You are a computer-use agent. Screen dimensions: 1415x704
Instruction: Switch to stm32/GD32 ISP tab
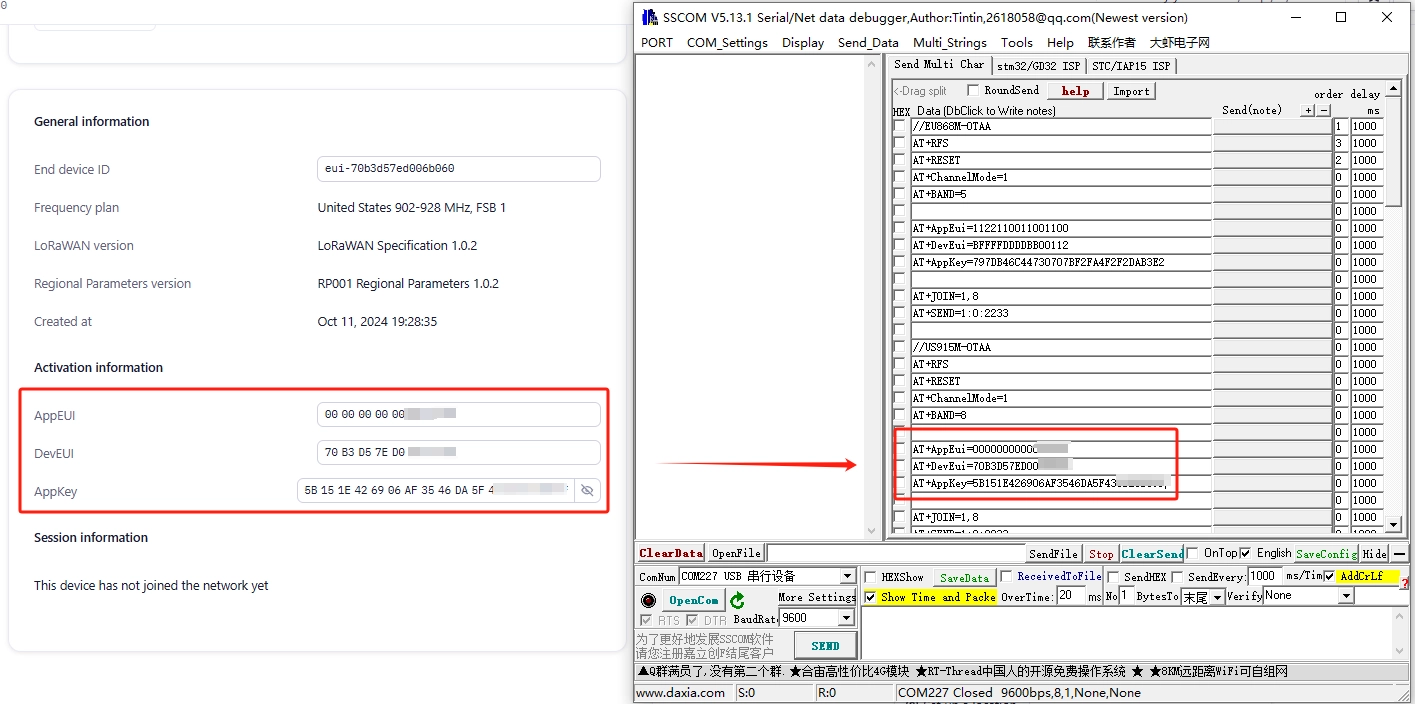[x=1038, y=66]
